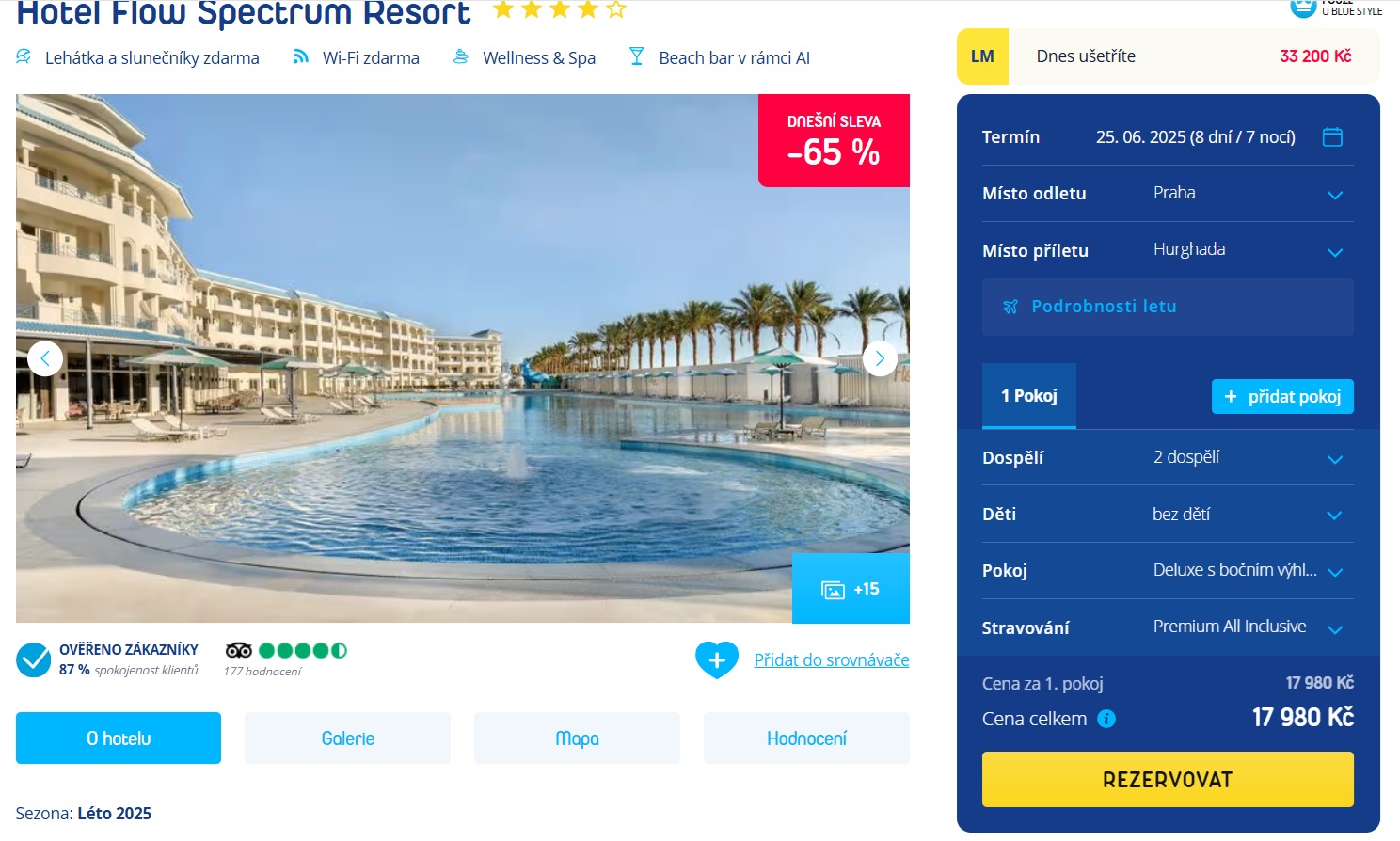
Task: Click the airplane icon in Podrobnosti letu
Action: (x=1010, y=307)
